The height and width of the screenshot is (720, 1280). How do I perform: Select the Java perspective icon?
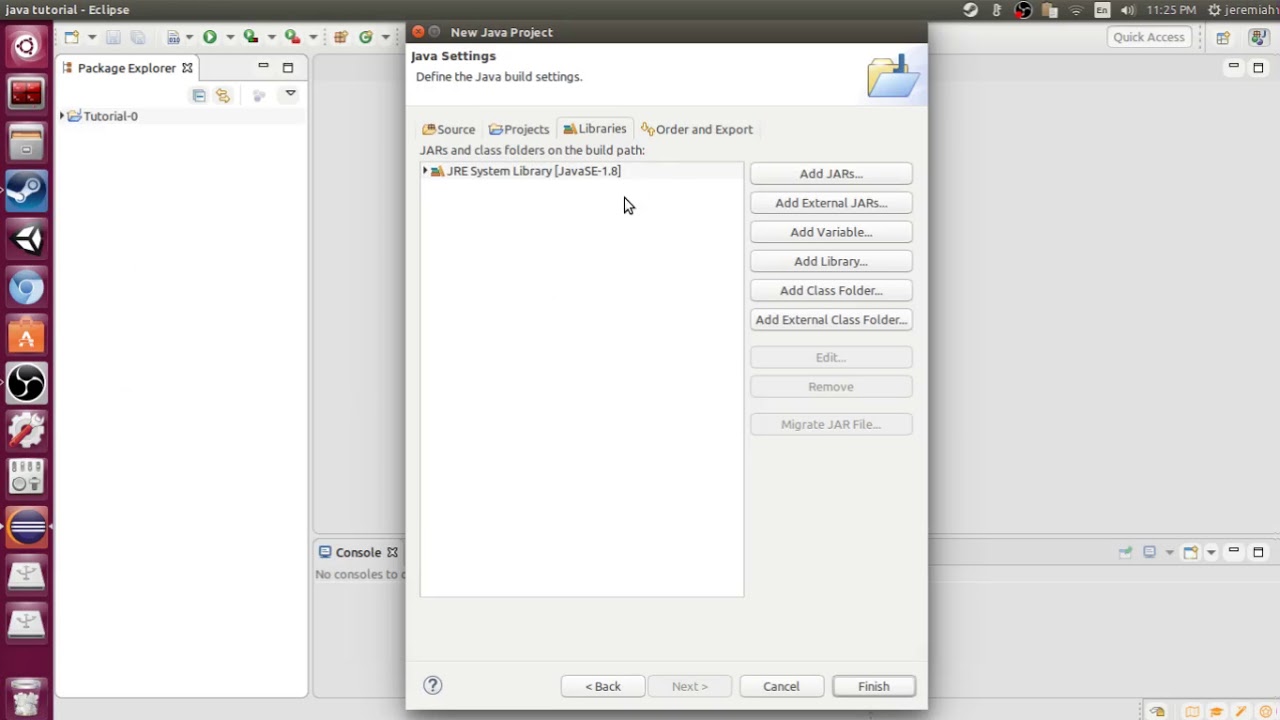pos(1259,37)
